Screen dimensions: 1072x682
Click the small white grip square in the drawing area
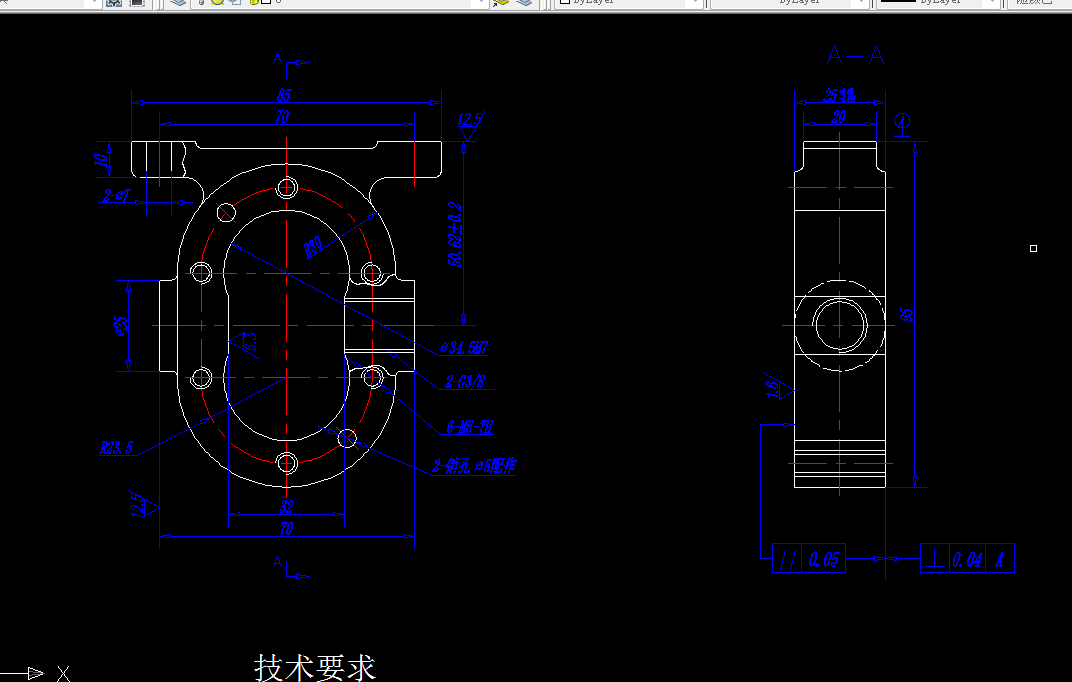(x=1033, y=246)
